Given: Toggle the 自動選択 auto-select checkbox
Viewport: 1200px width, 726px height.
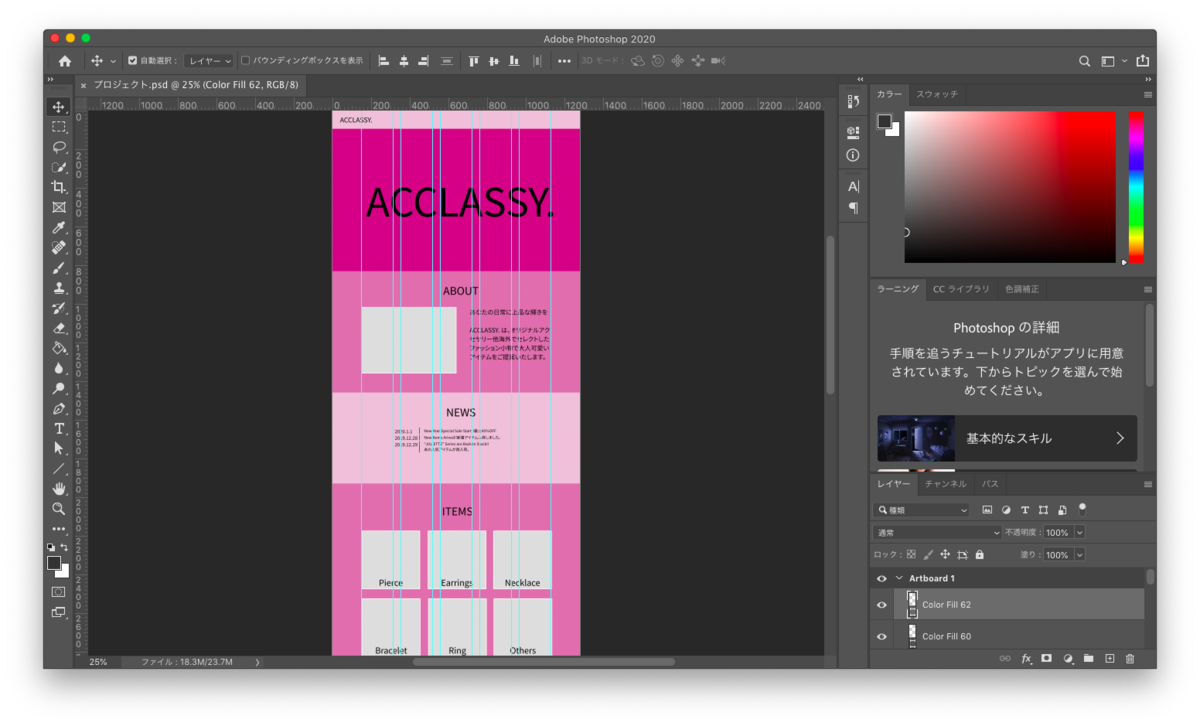Looking at the screenshot, I should 132,61.
